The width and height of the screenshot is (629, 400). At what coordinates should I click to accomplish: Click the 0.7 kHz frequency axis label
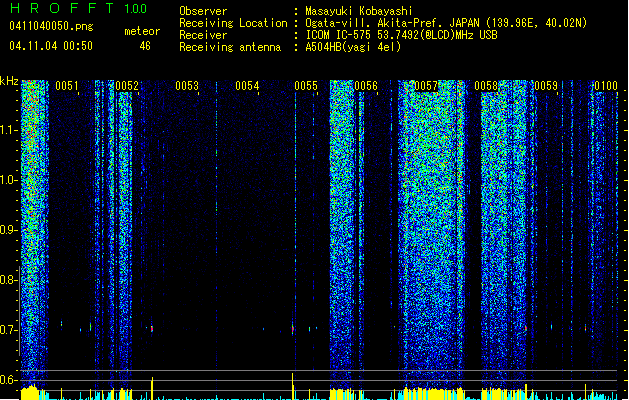point(8,330)
